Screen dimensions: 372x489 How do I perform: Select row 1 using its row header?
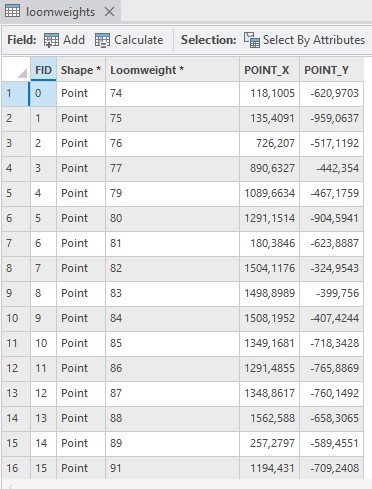tap(15, 93)
